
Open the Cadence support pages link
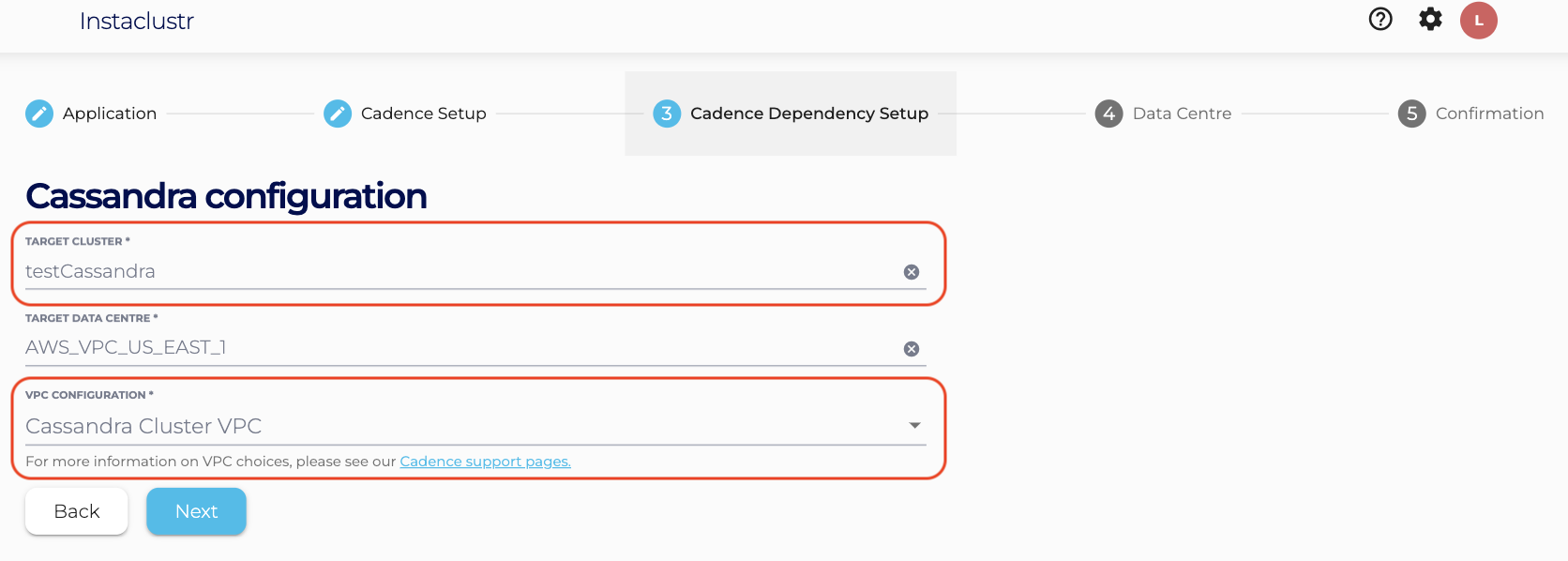pyautogui.click(x=485, y=462)
